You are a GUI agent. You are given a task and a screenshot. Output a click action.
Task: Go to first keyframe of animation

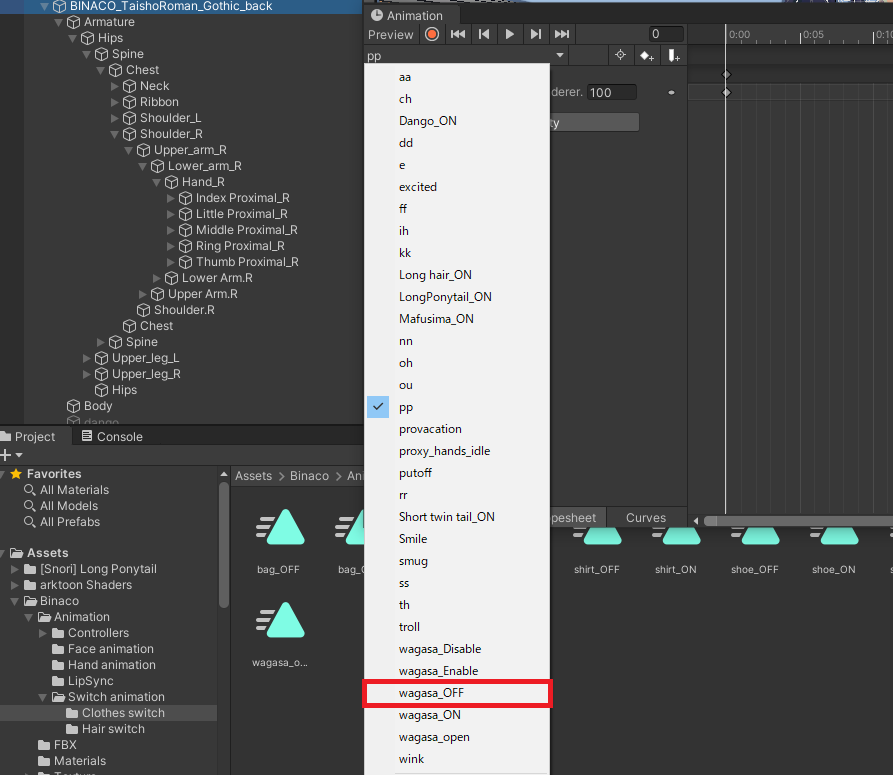coord(458,35)
